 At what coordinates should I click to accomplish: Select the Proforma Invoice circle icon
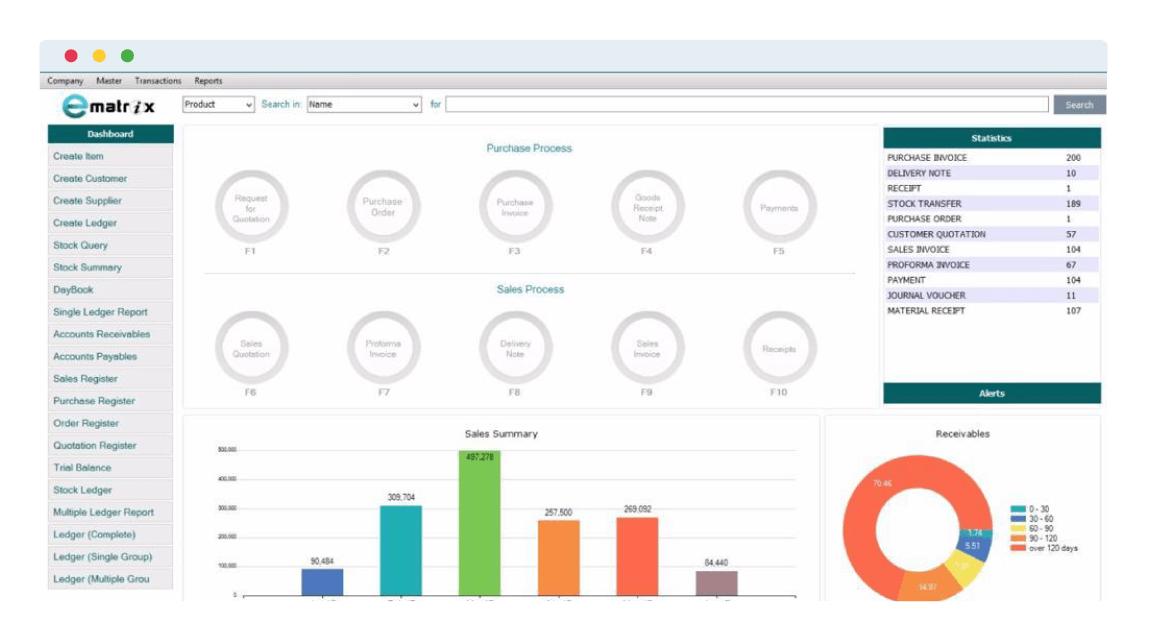point(383,348)
